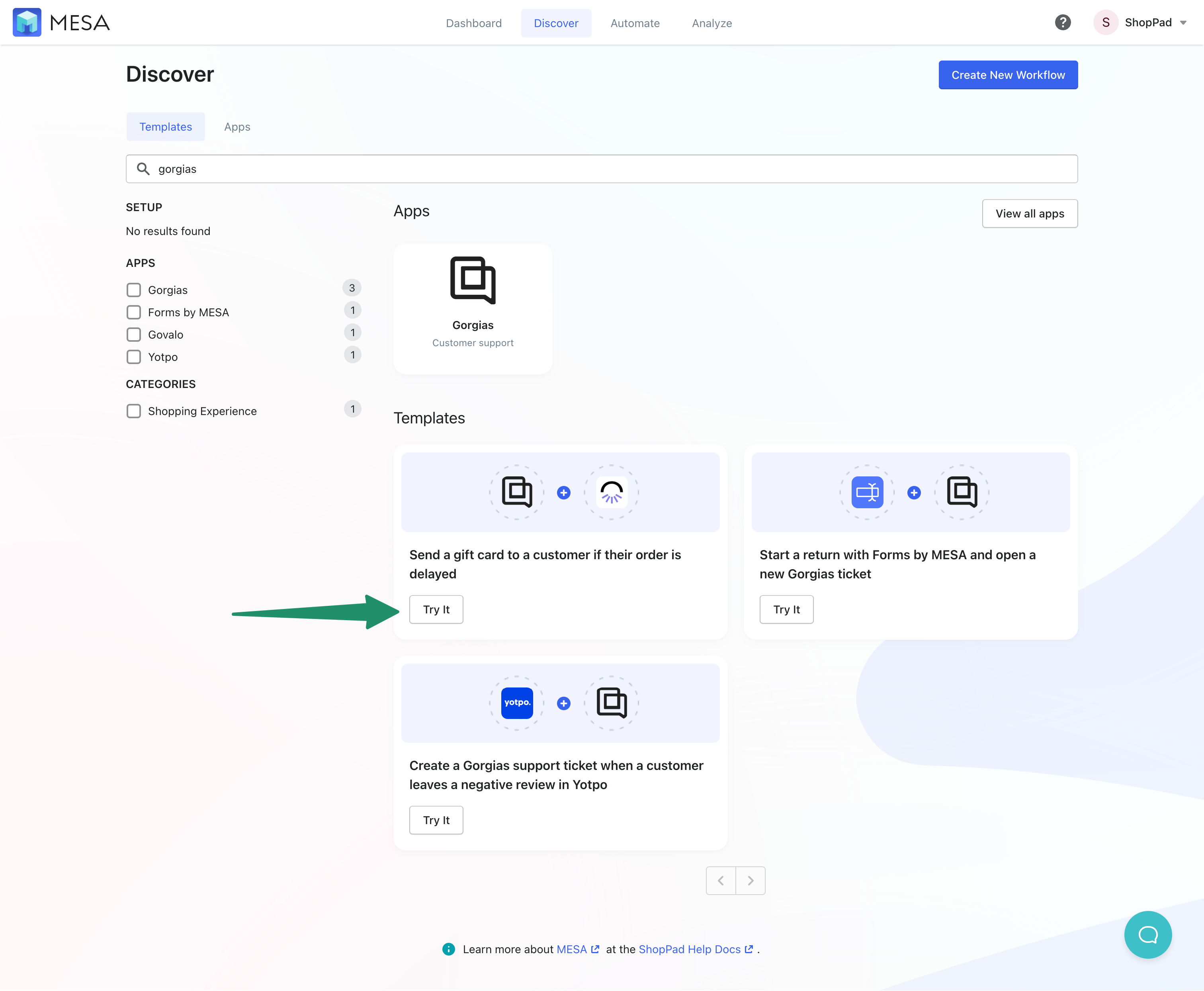Click Govalo icon in gift card template
This screenshot has height=991, width=1204.
point(612,492)
